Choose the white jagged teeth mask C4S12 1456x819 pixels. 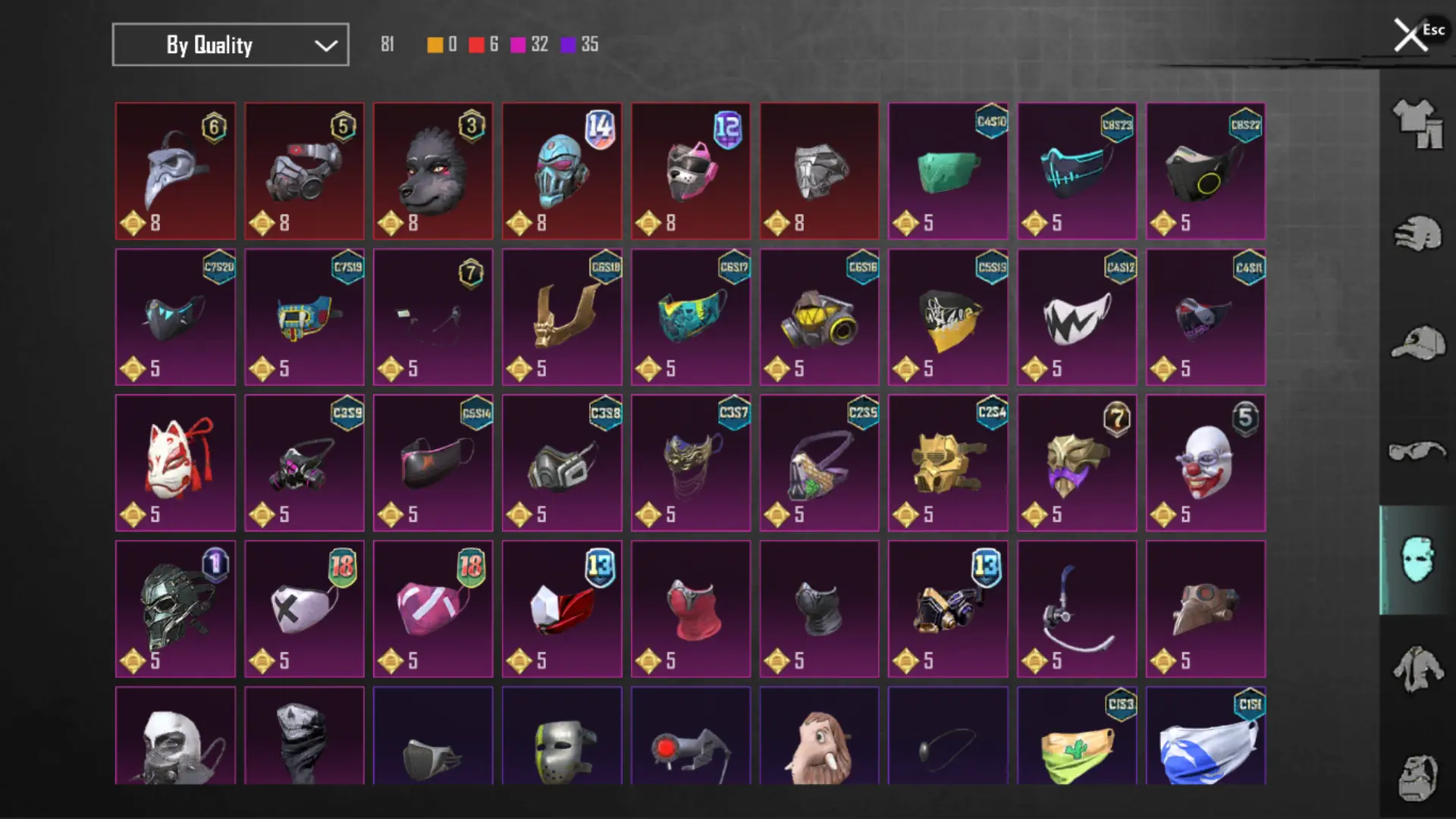pos(1077,317)
